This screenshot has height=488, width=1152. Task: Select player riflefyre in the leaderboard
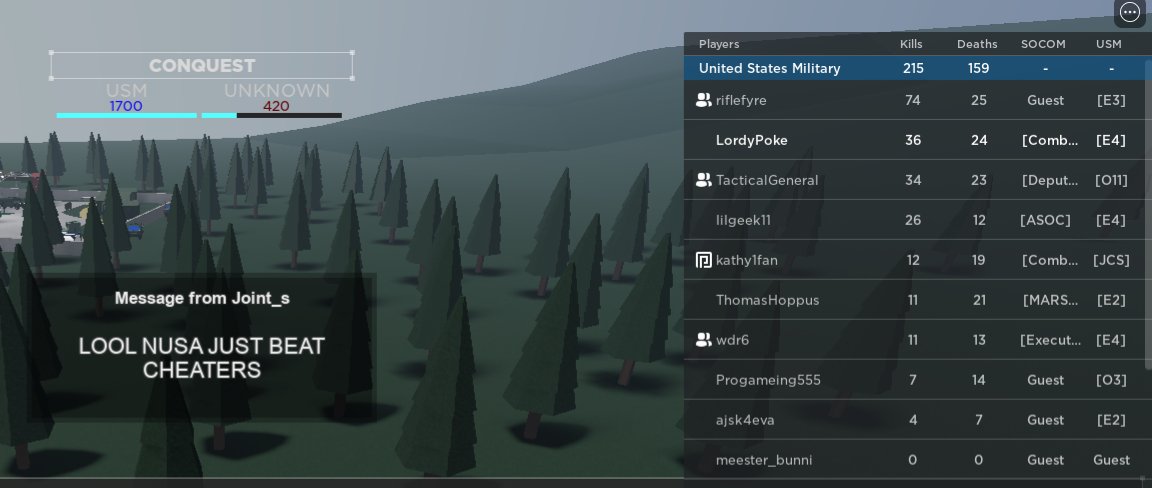pos(914,100)
